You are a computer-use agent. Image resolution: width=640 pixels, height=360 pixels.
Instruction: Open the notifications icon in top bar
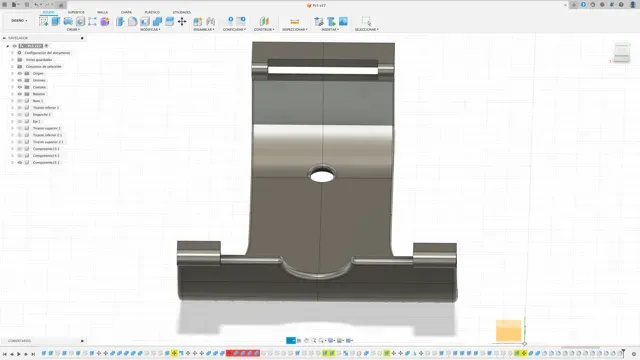click(x=612, y=5)
